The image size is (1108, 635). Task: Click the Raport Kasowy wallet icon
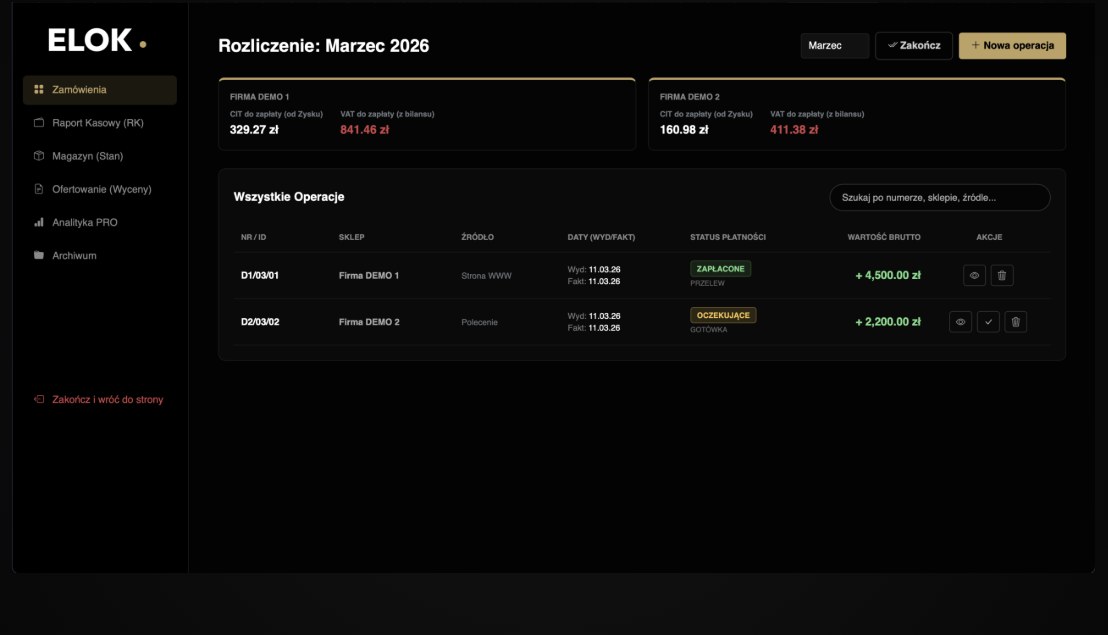pyautogui.click(x=39, y=123)
